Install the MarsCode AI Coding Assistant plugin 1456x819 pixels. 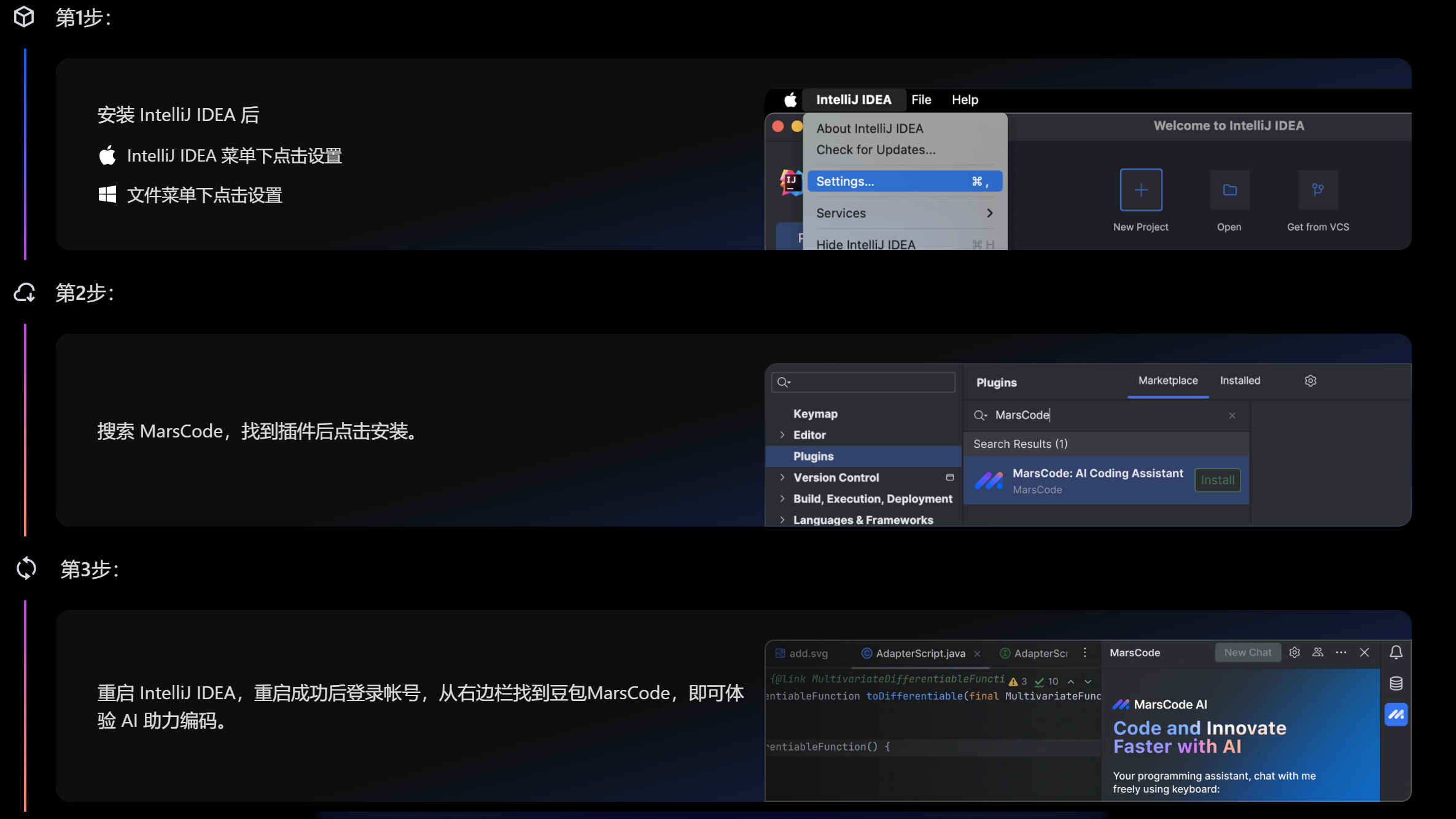1217,480
